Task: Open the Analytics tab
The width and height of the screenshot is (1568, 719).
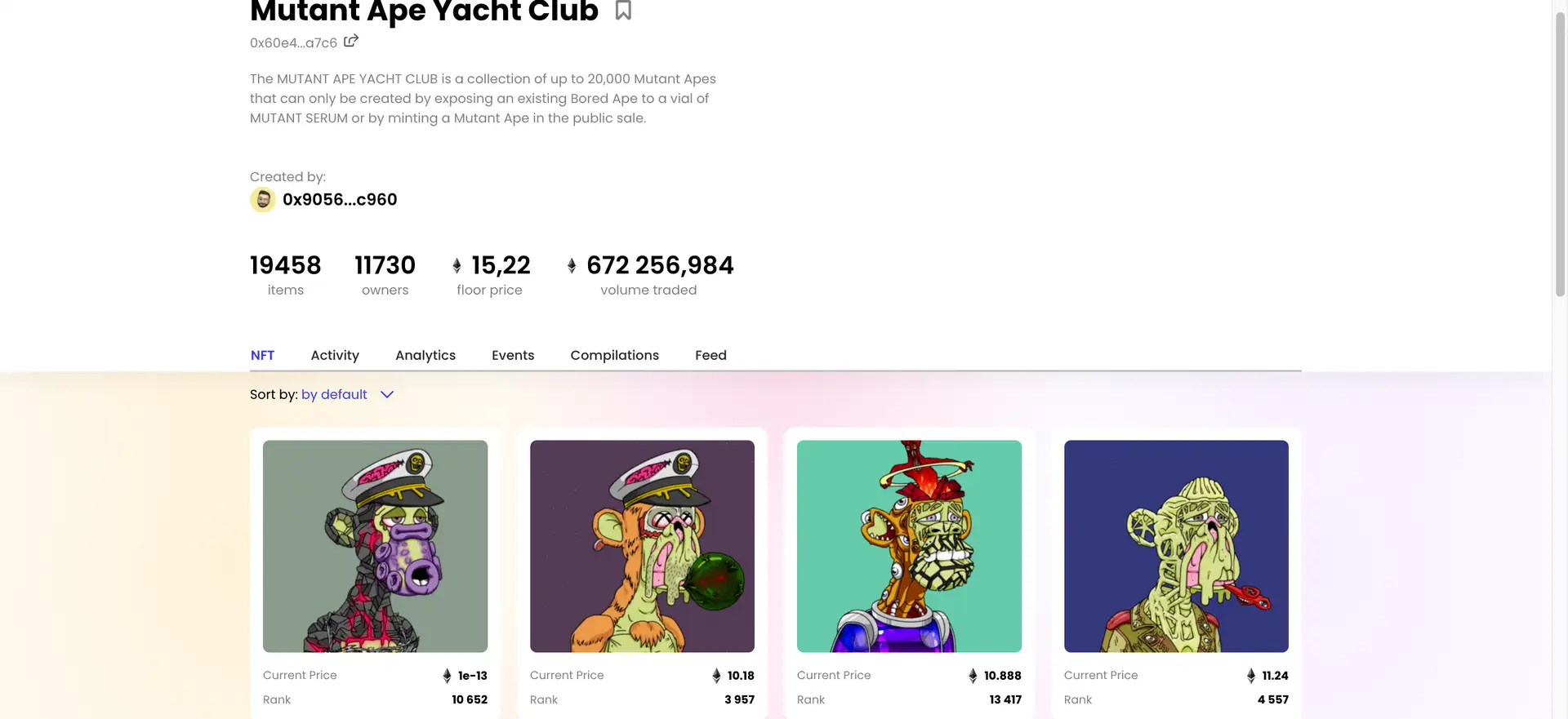Action: (425, 355)
